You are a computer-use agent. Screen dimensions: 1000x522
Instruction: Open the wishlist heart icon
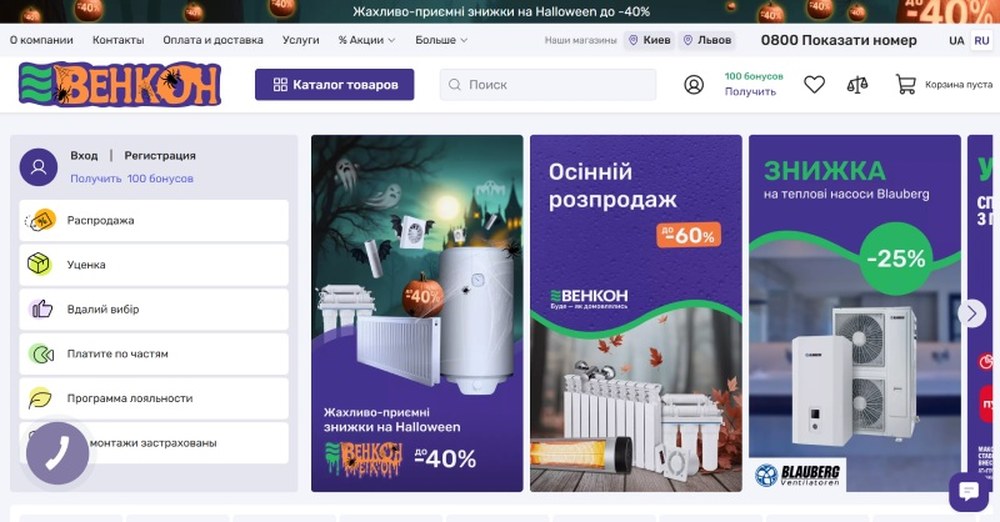pos(814,84)
